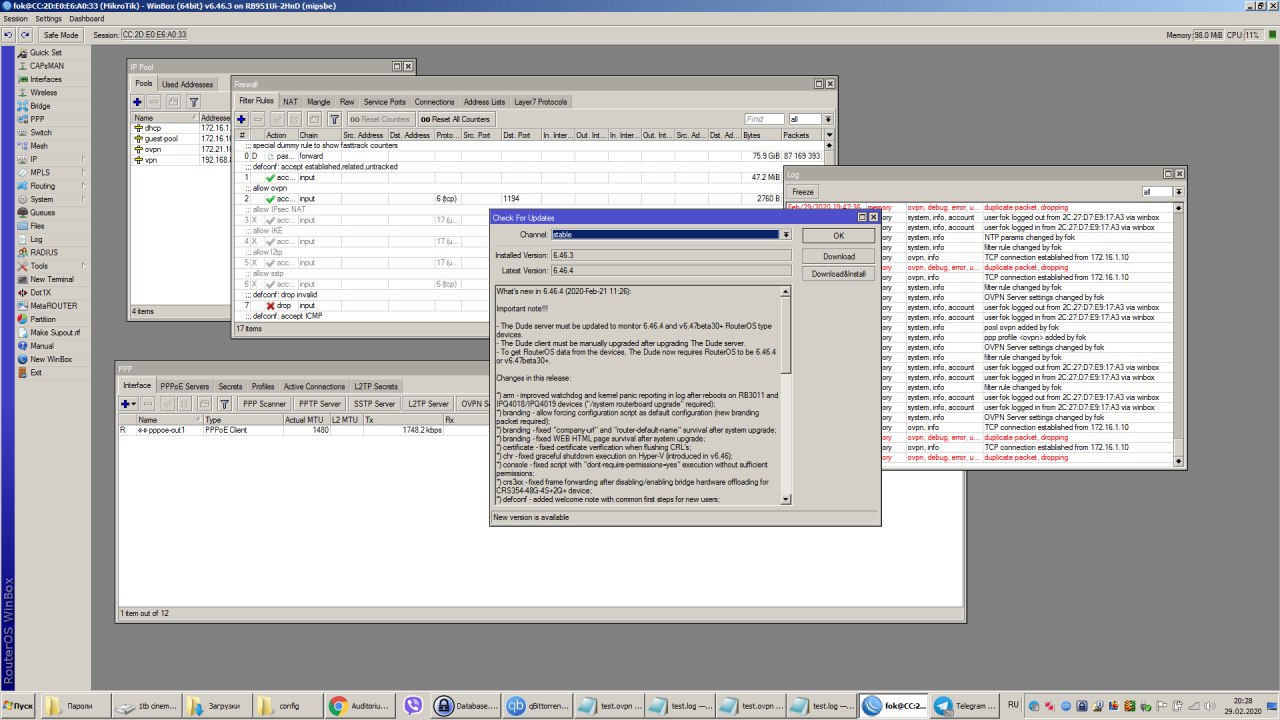Switch to Address Lists tab in Firewall
Viewport: 1280px width, 720px height.
coord(484,102)
